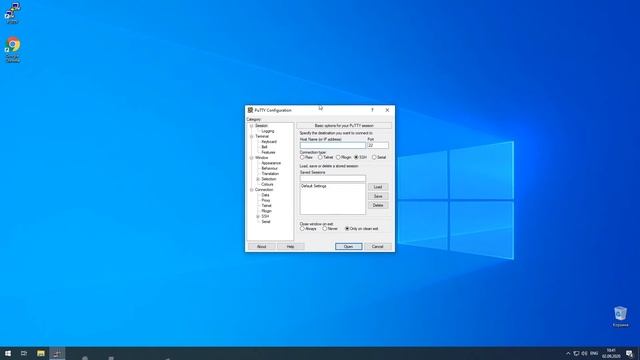This screenshot has height=360, width=640.
Task: Open the Window category
Action: coord(262,158)
